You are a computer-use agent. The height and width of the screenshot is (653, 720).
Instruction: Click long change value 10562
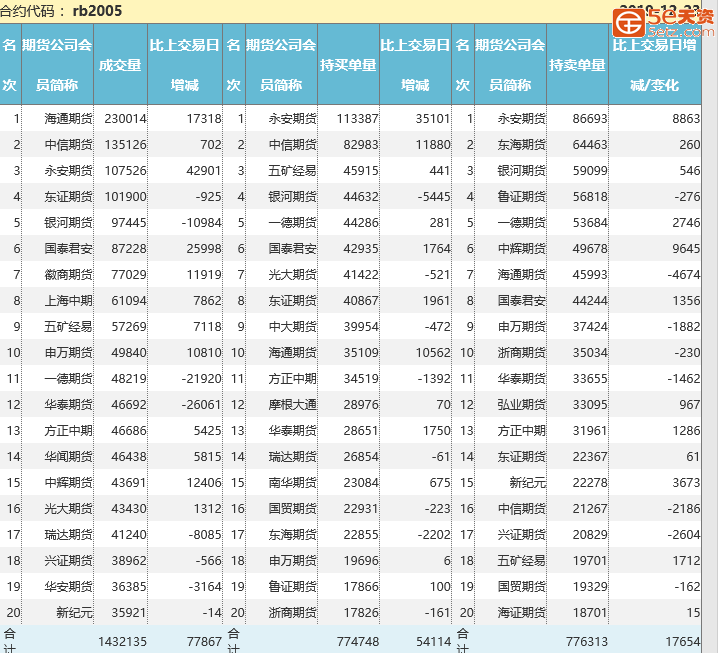(433, 353)
